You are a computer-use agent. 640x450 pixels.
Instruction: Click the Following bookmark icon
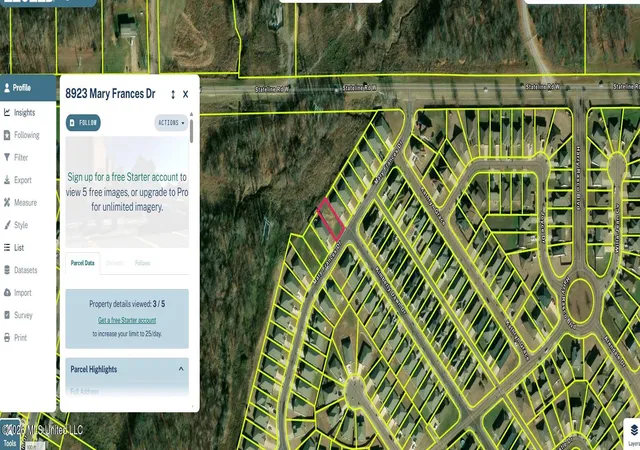(7, 135)
